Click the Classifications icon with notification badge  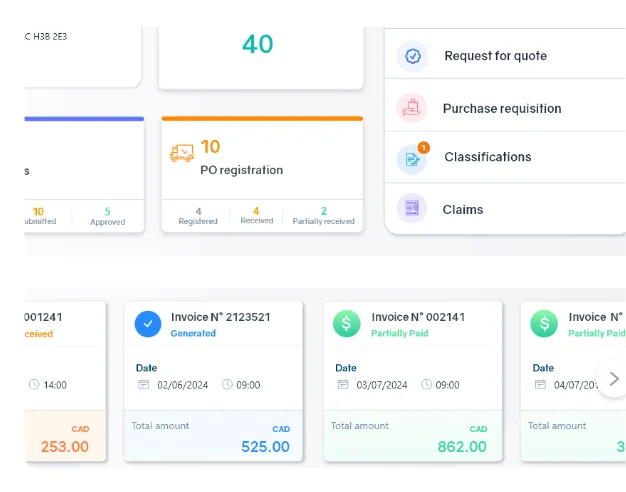pyautogui.click(x=412, y=158)
